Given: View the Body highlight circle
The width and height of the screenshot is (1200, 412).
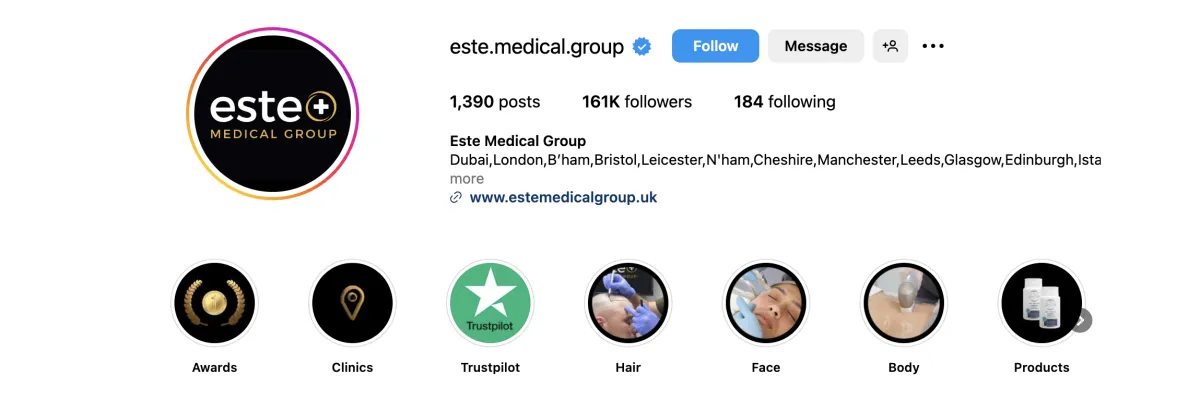Looking at the screenshot, I should tap(904, 303).
